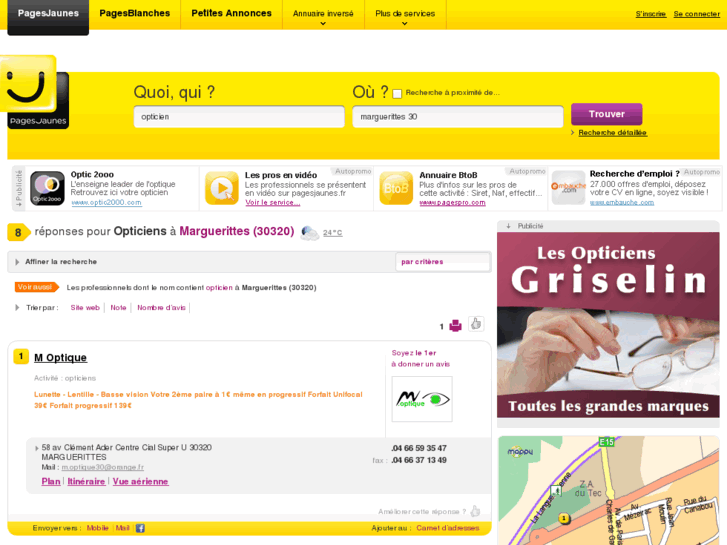Collapse the sidebar Publicité arrow
727x545 pixels.
pos(509,226)
